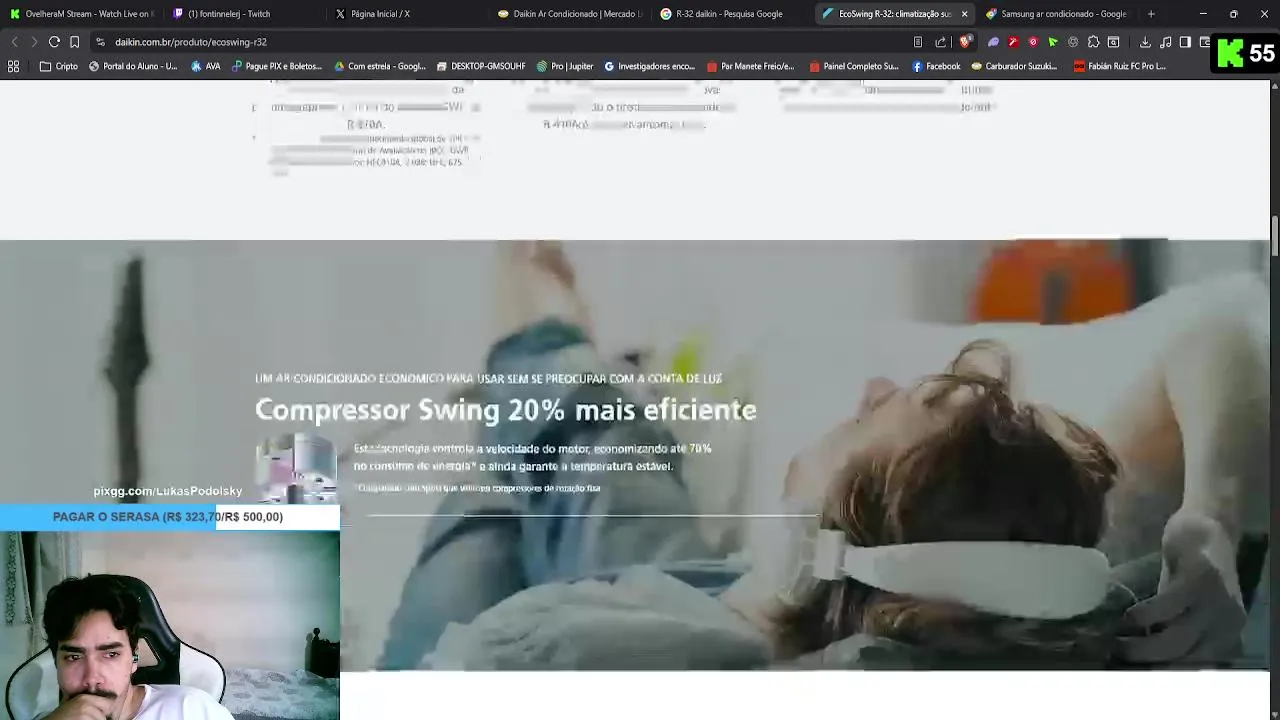
Task: Open the grey aperture extension icon
Action: [1073, 42]
